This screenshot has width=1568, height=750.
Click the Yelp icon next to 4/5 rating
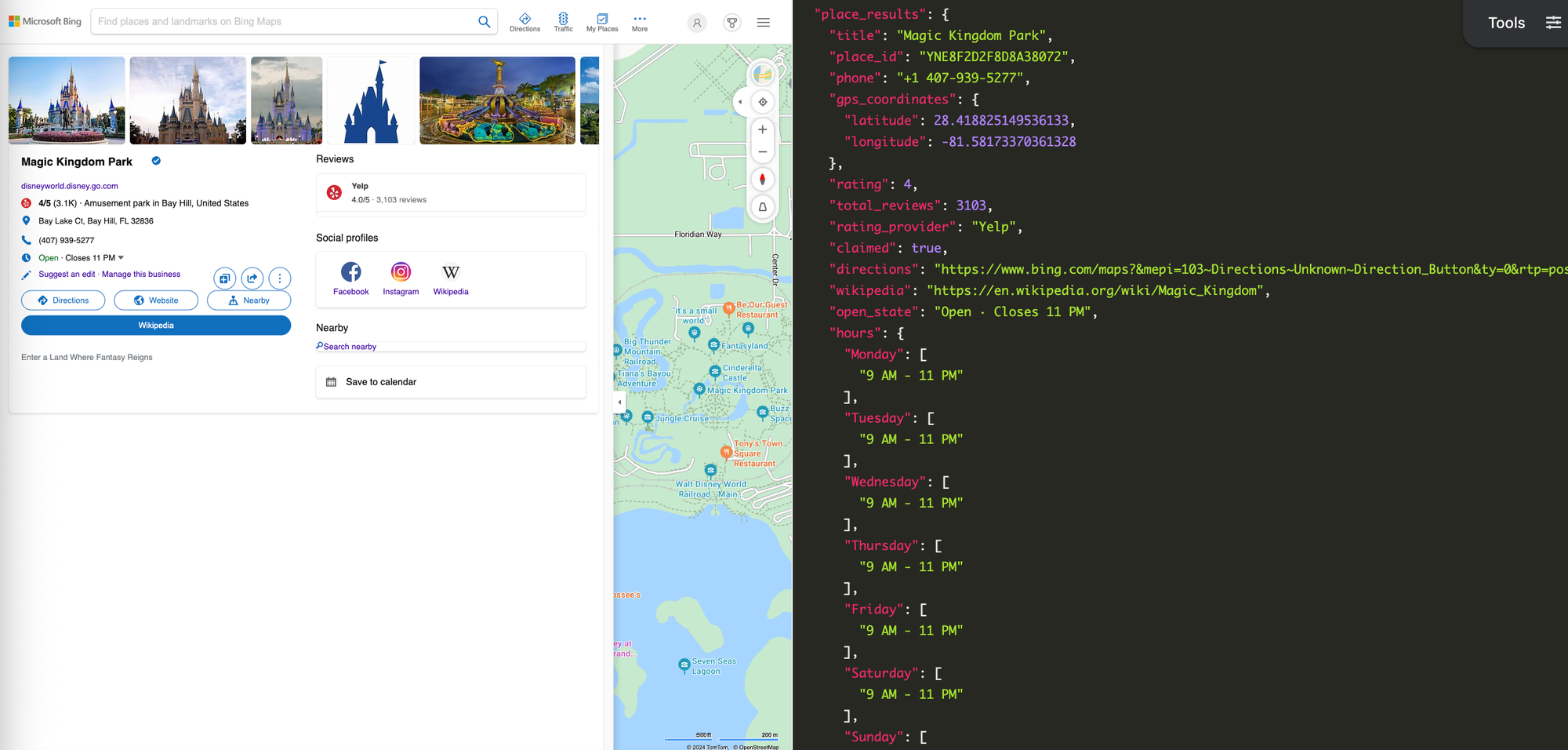pyautogui.click(x=26, y=203)
